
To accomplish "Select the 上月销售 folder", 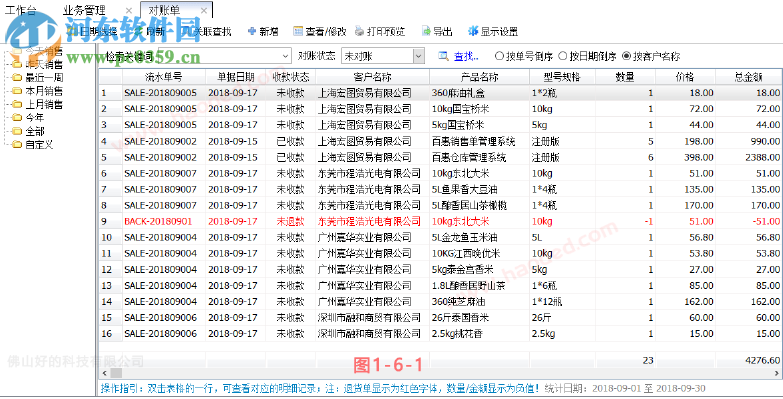I will (x=44, y=104).
